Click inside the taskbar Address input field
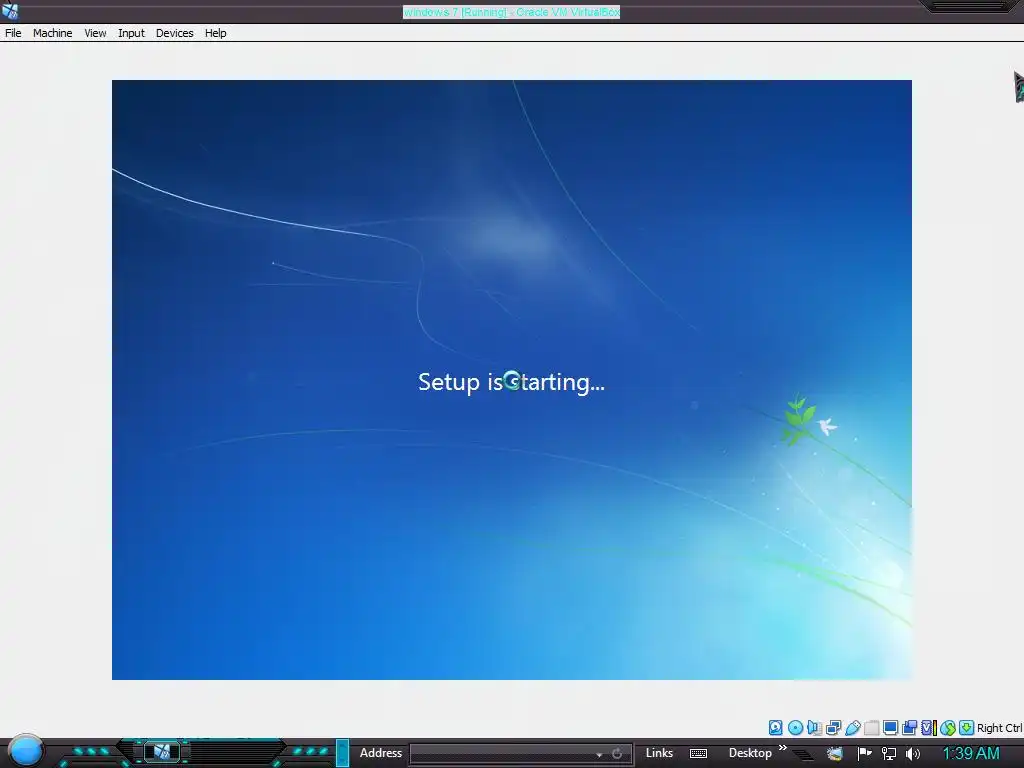 (x=502, y=754)
